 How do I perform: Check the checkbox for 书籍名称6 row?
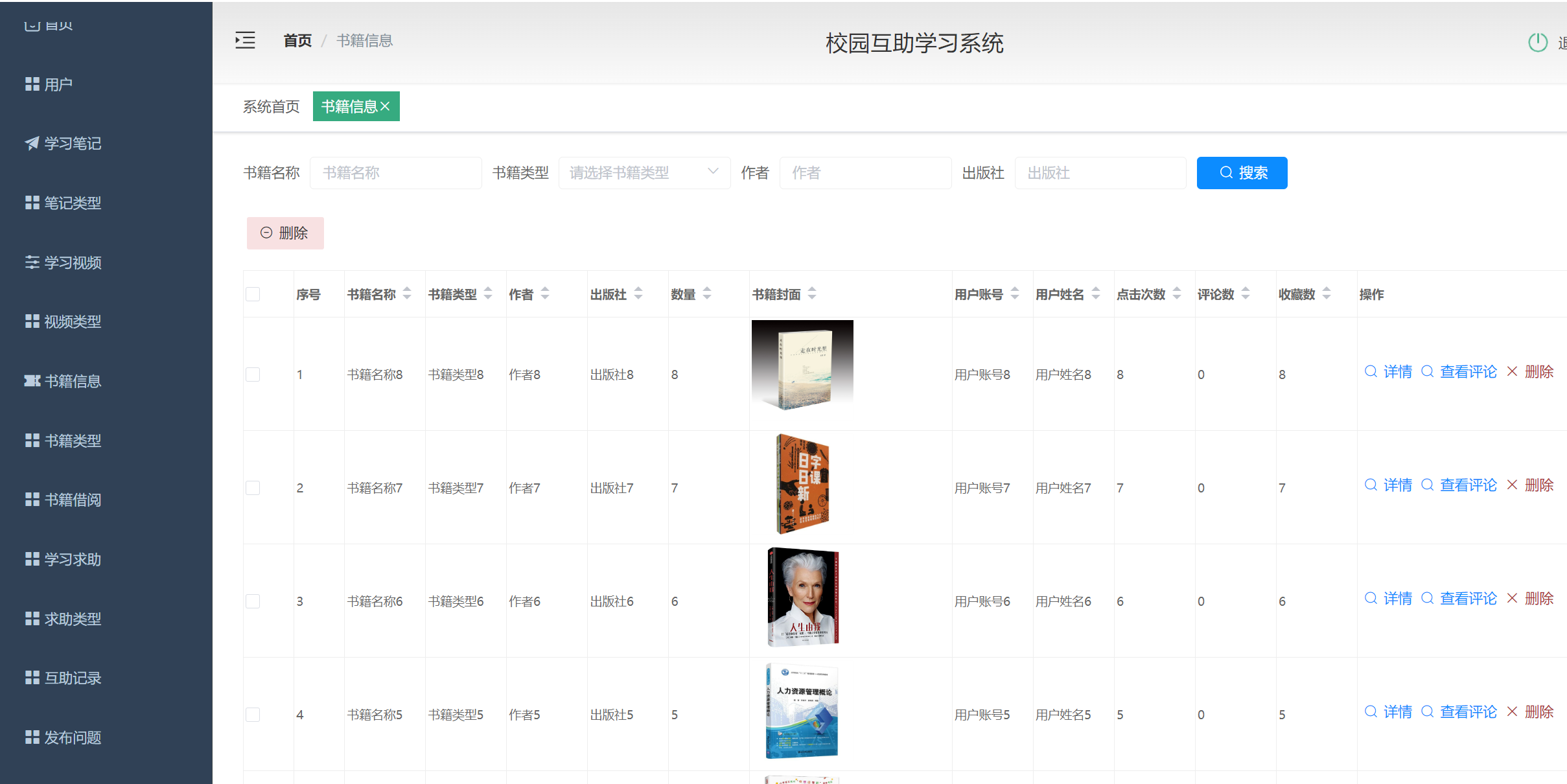253,601
